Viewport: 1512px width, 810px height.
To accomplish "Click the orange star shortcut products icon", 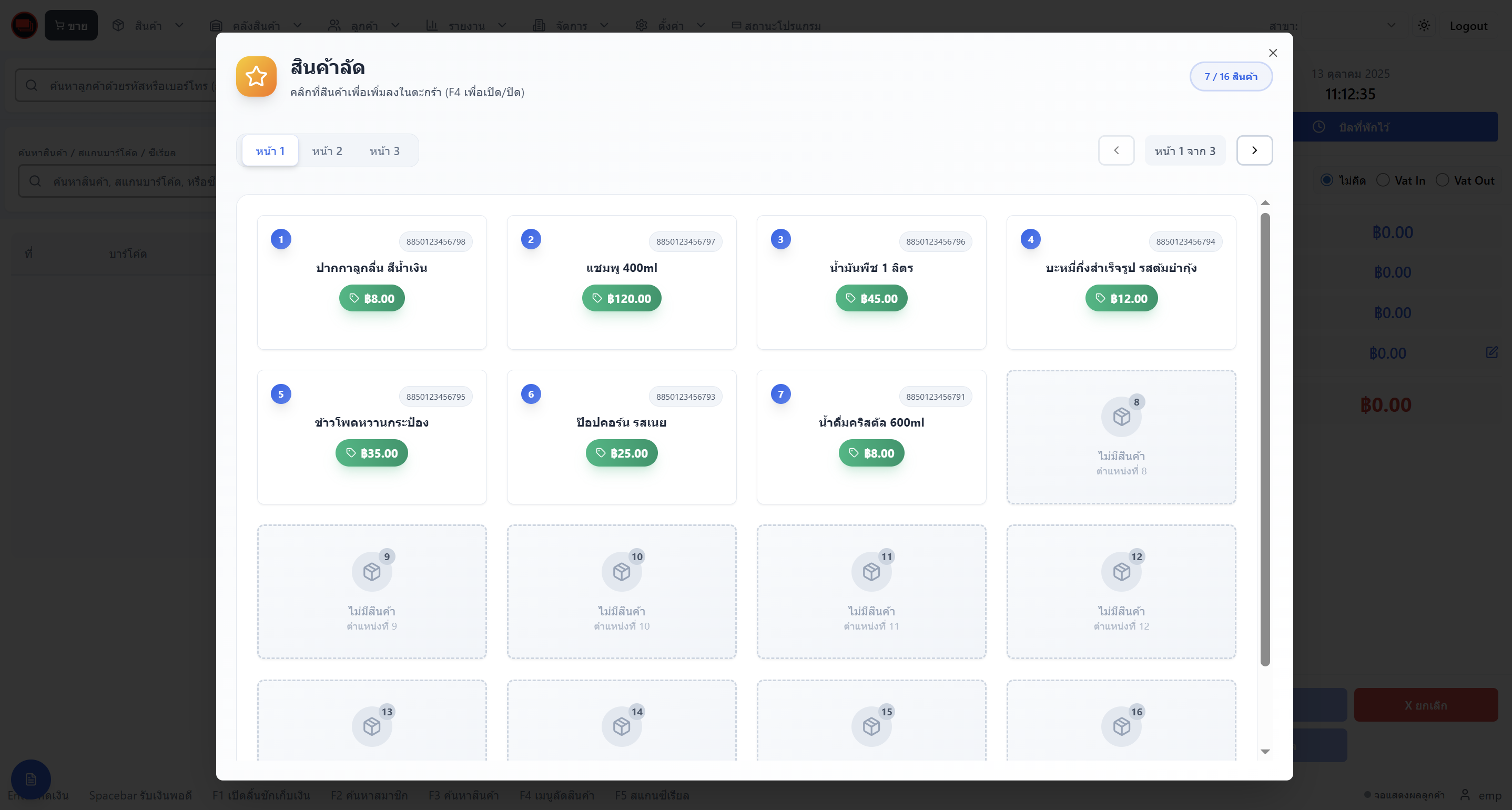I will pyautogui.click(x=256, y=76).
